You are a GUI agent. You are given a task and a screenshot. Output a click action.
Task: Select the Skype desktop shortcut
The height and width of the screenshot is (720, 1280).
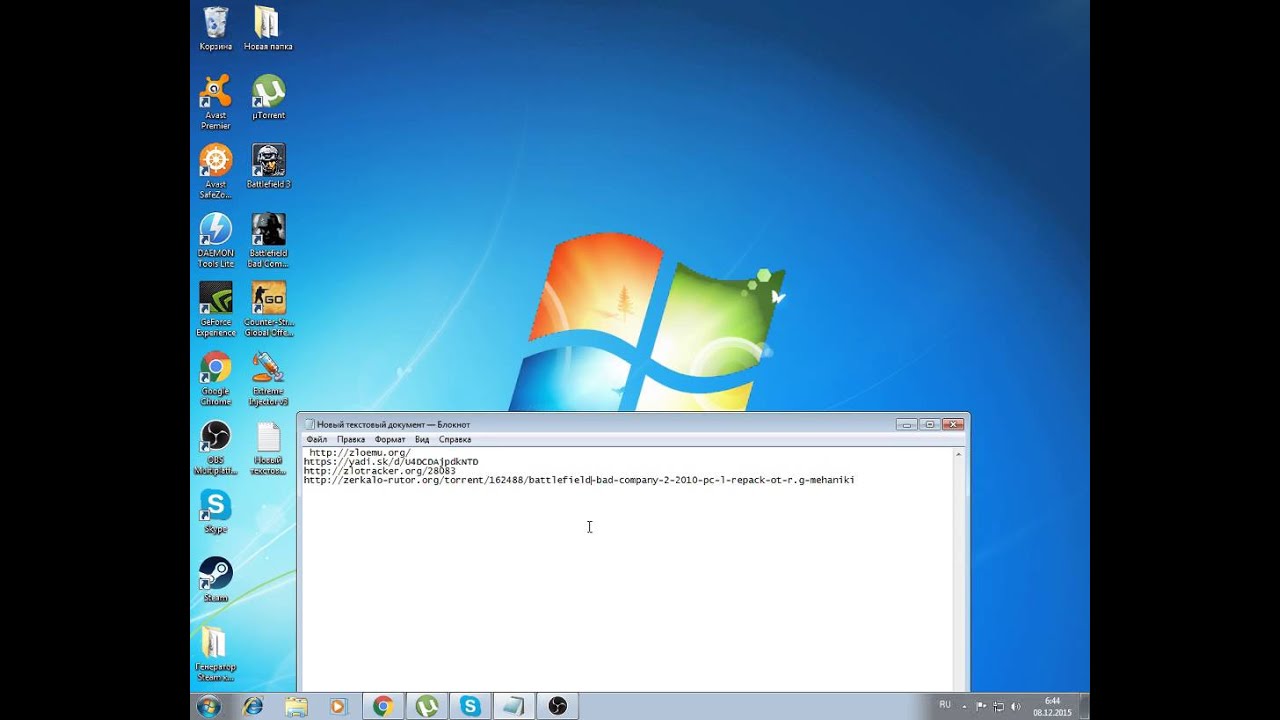[x=215, y=511]
